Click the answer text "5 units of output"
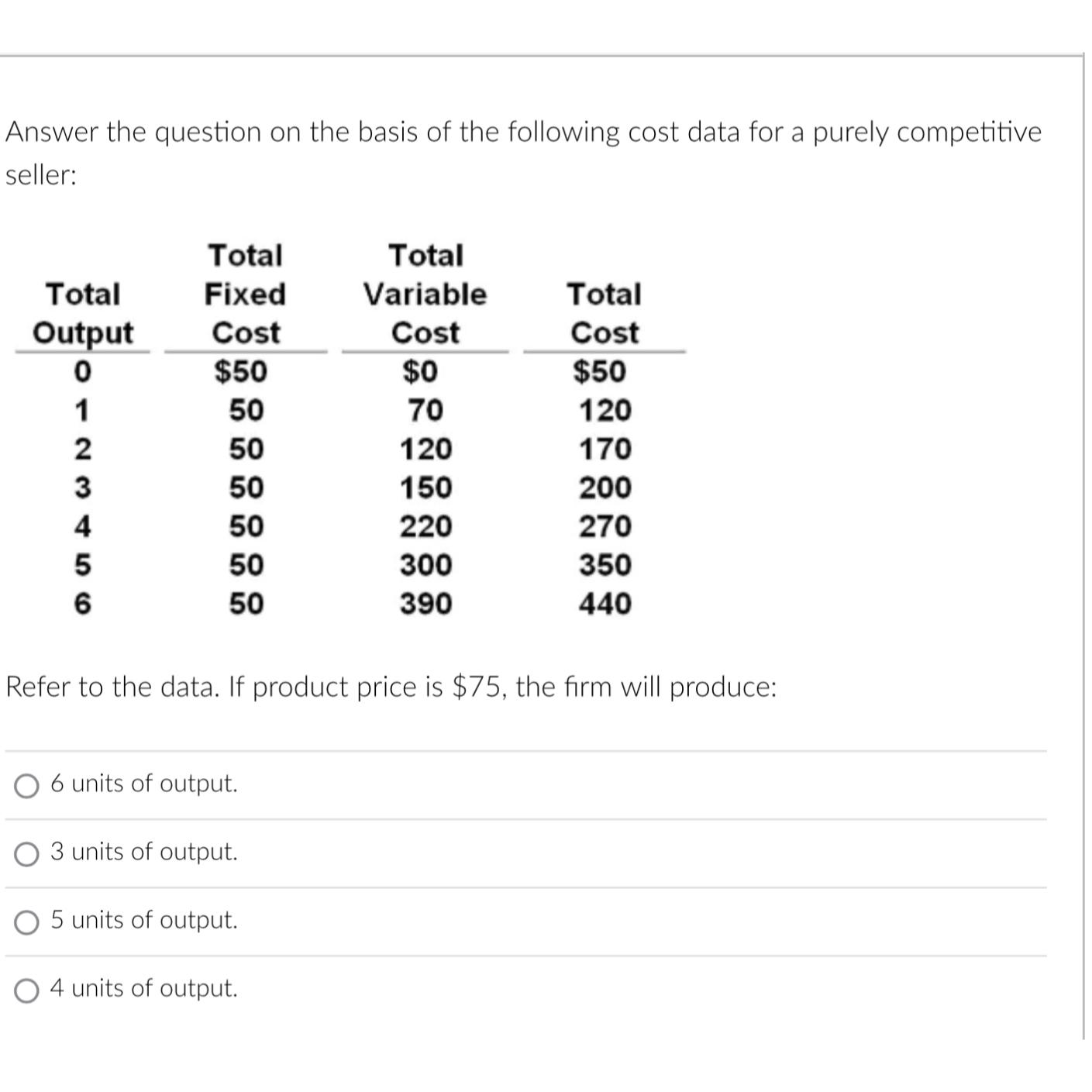The image size is (1092, 1092). [x=143, y=921]
